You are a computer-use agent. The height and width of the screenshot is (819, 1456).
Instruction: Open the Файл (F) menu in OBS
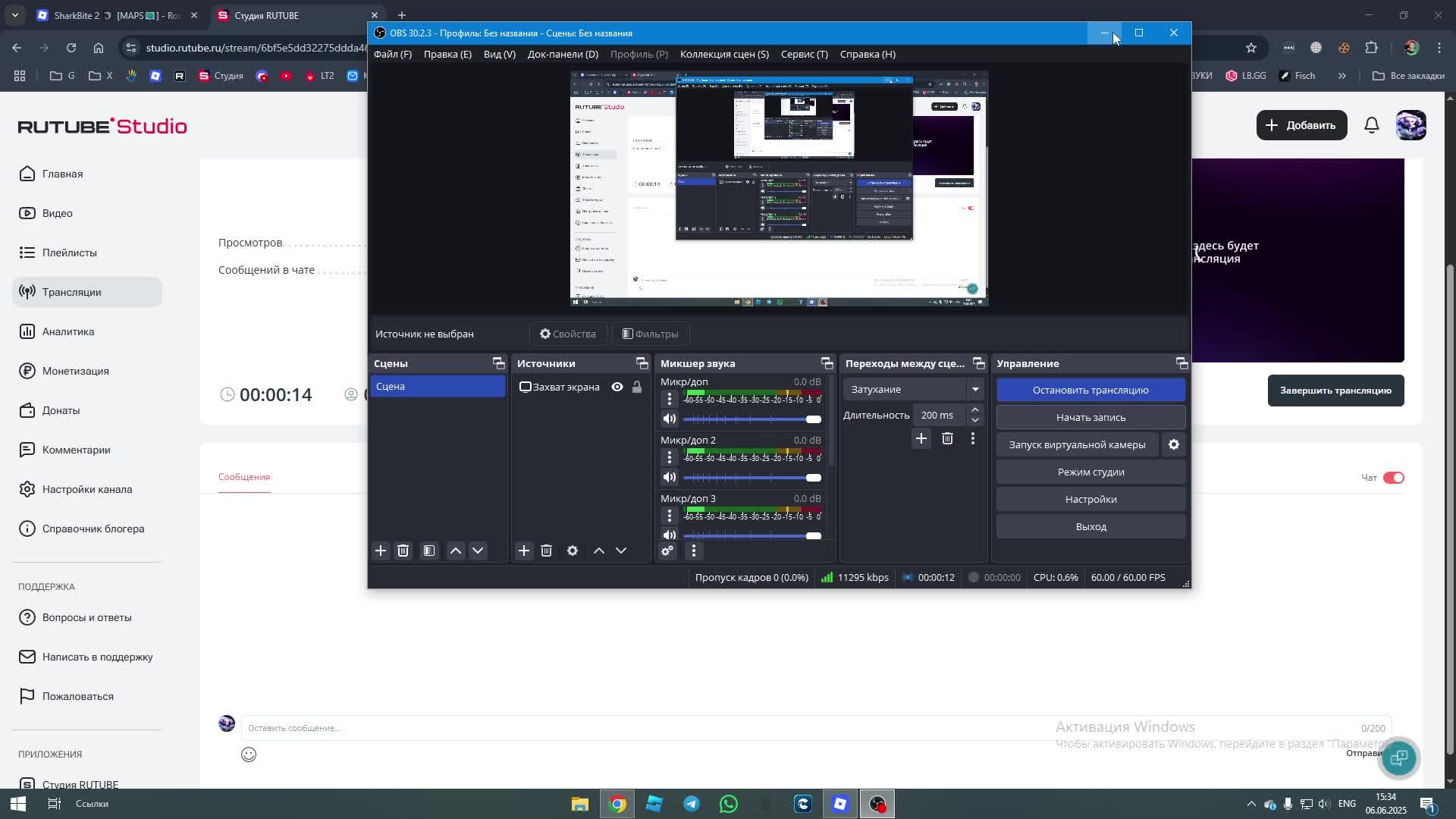tap(393, 54)
